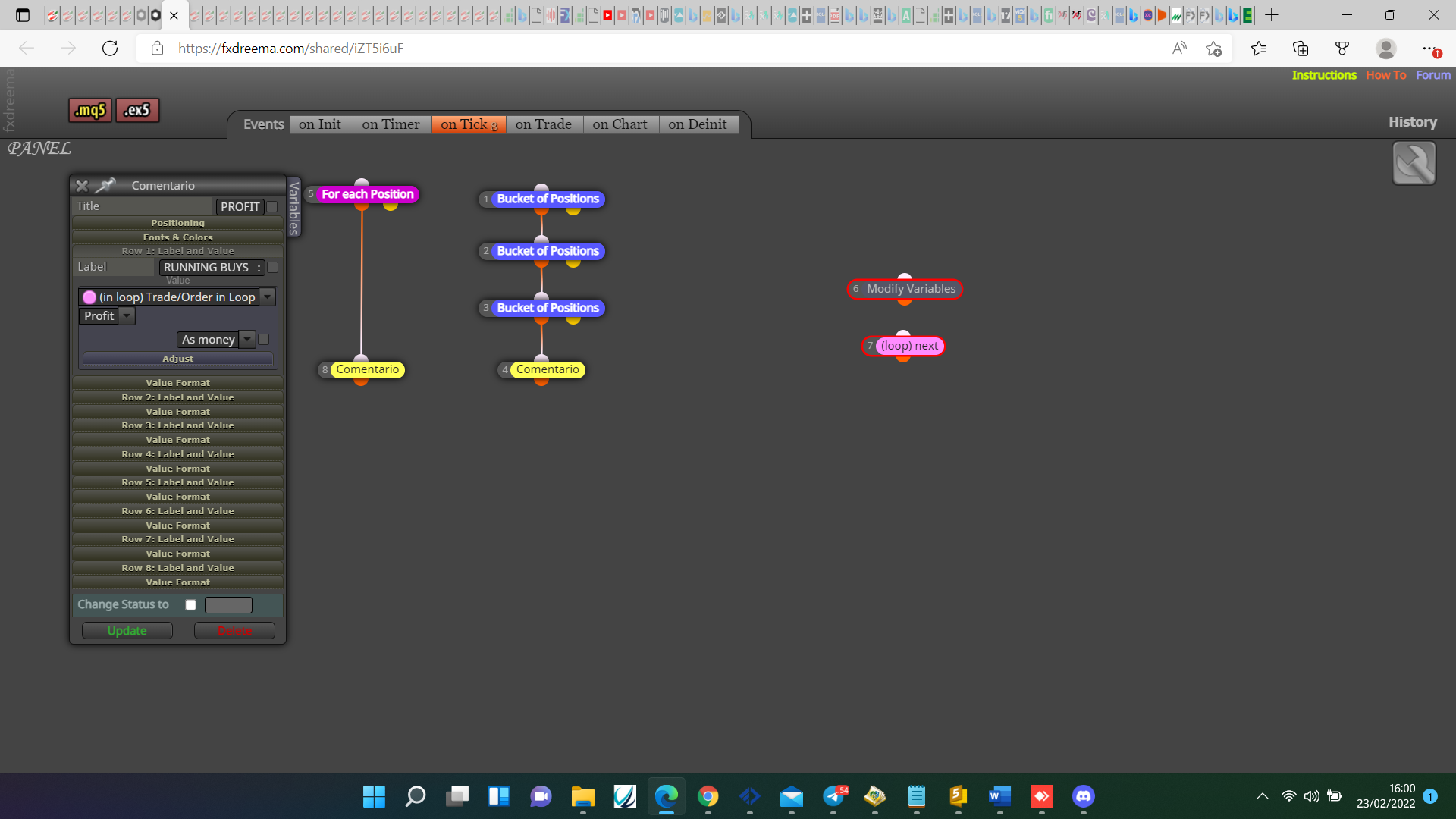
Task: Click the green Update button
Action: [127, 631]
